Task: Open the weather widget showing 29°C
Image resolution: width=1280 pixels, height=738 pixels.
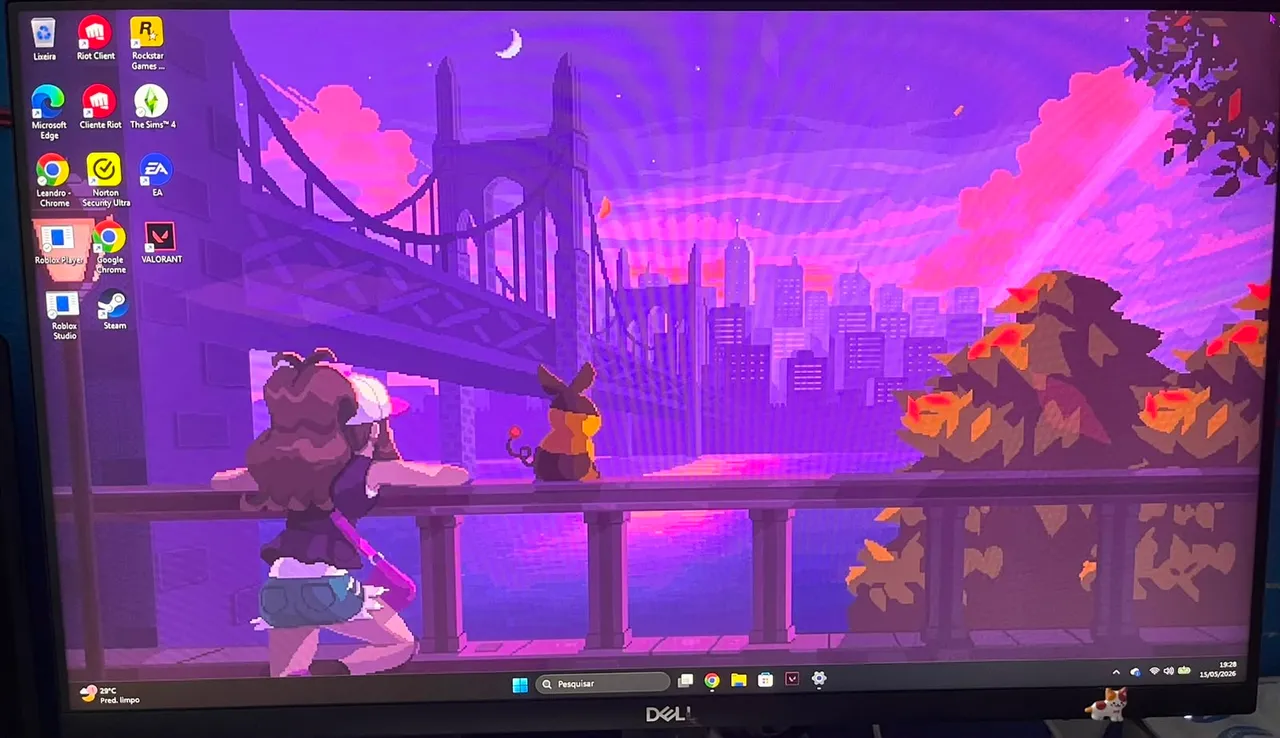Action: click(109, 695)
